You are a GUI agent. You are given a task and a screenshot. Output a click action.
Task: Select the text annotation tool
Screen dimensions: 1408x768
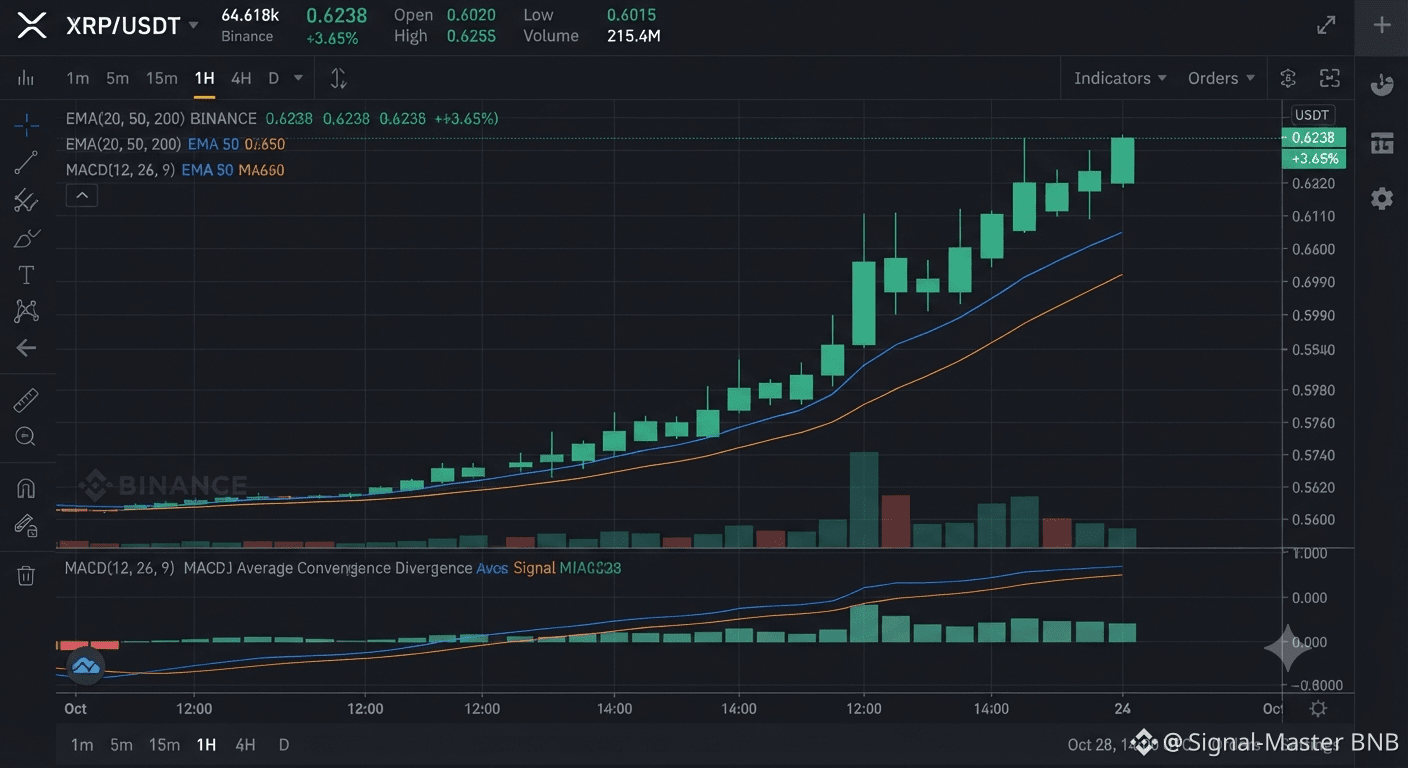pyautogui.click(x=26, y=275)
